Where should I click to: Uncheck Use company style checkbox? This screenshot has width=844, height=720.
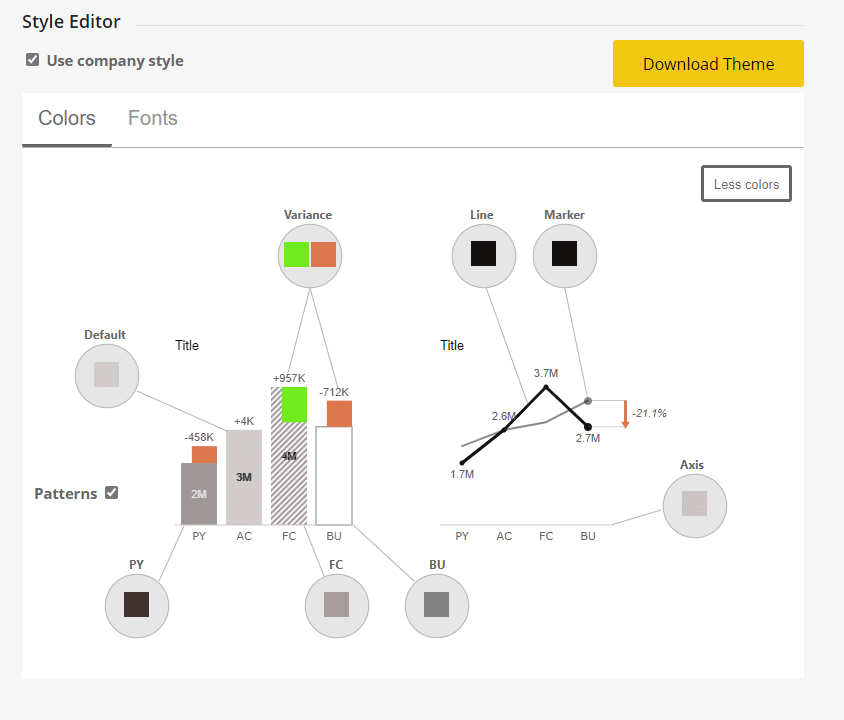(x=33, y=60)
